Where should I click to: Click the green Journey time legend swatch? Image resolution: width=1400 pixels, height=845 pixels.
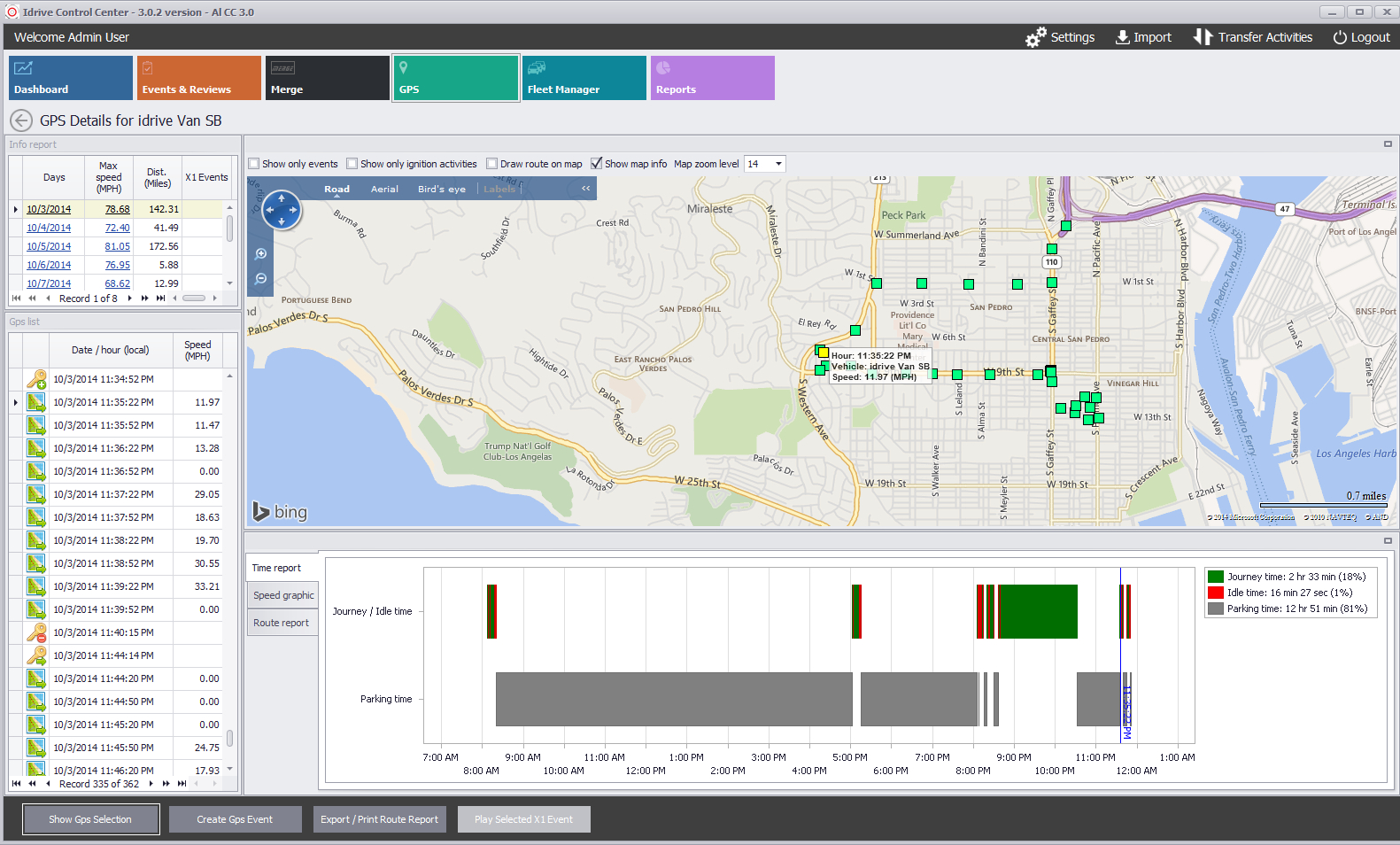point(1216,577)
